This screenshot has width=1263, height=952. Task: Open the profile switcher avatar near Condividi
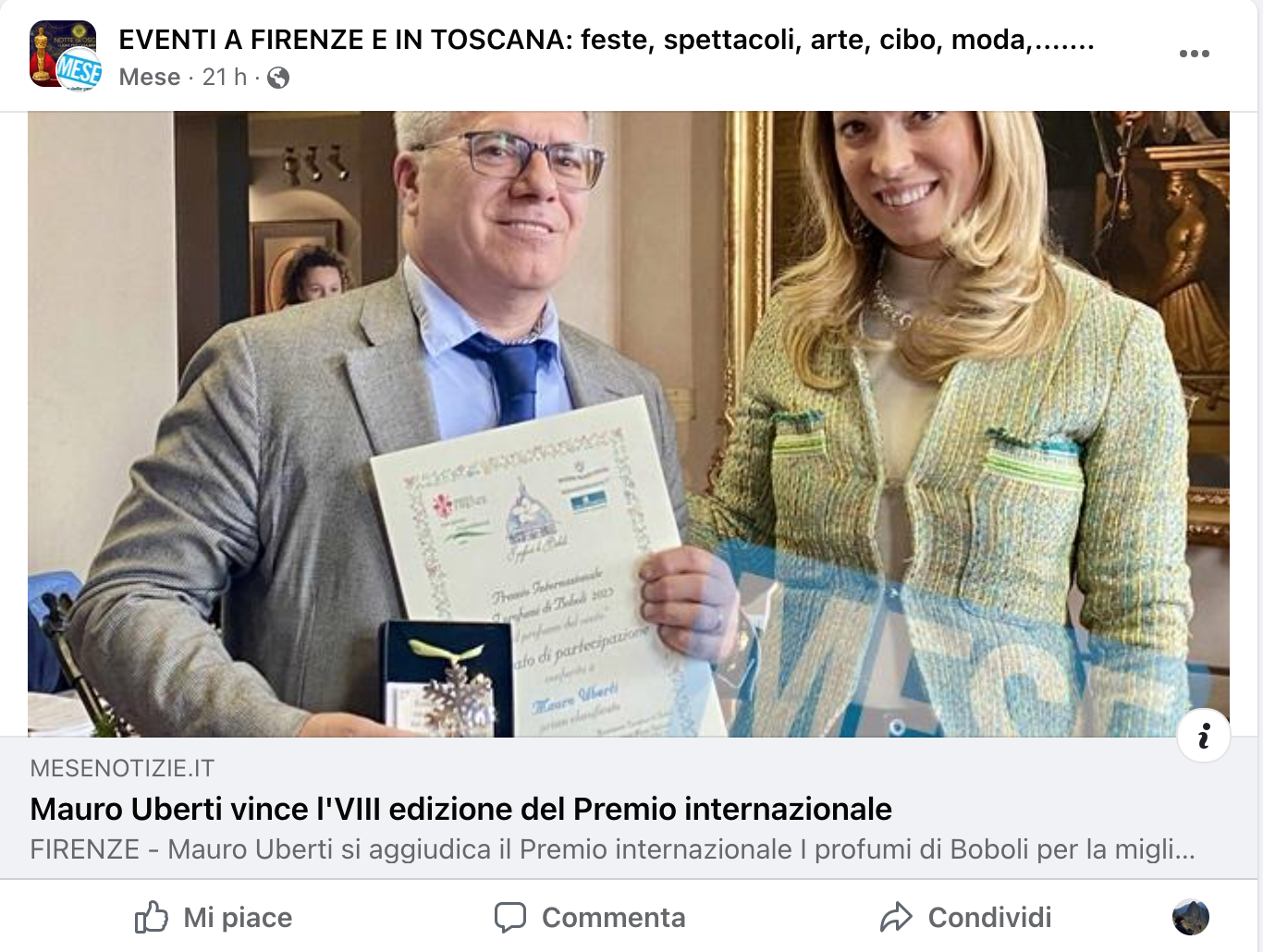coord(1191,917)
